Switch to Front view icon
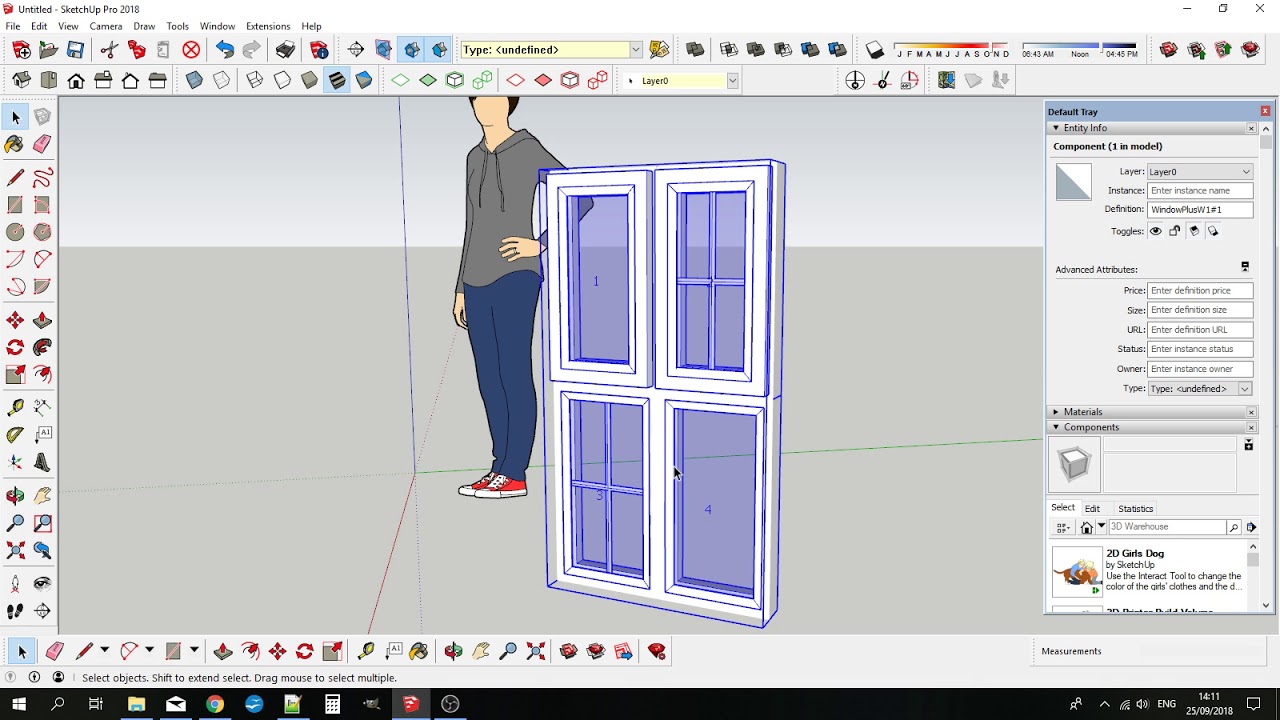The image size is (1280, 720). [x=76, y=80]
